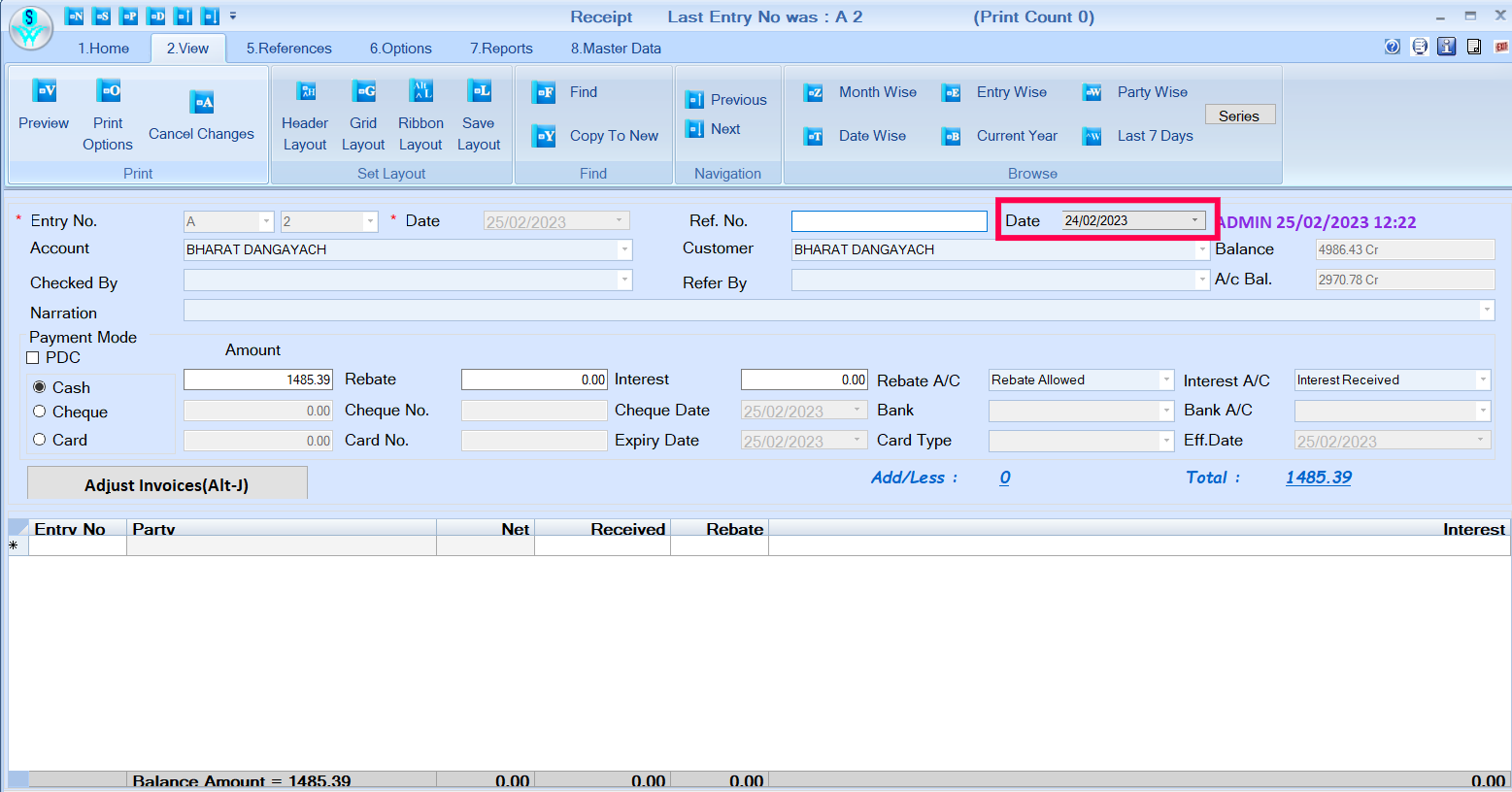Click the blue help question mark icon
Viewport: 1512px width, 792px height.
coord(1393,47)
